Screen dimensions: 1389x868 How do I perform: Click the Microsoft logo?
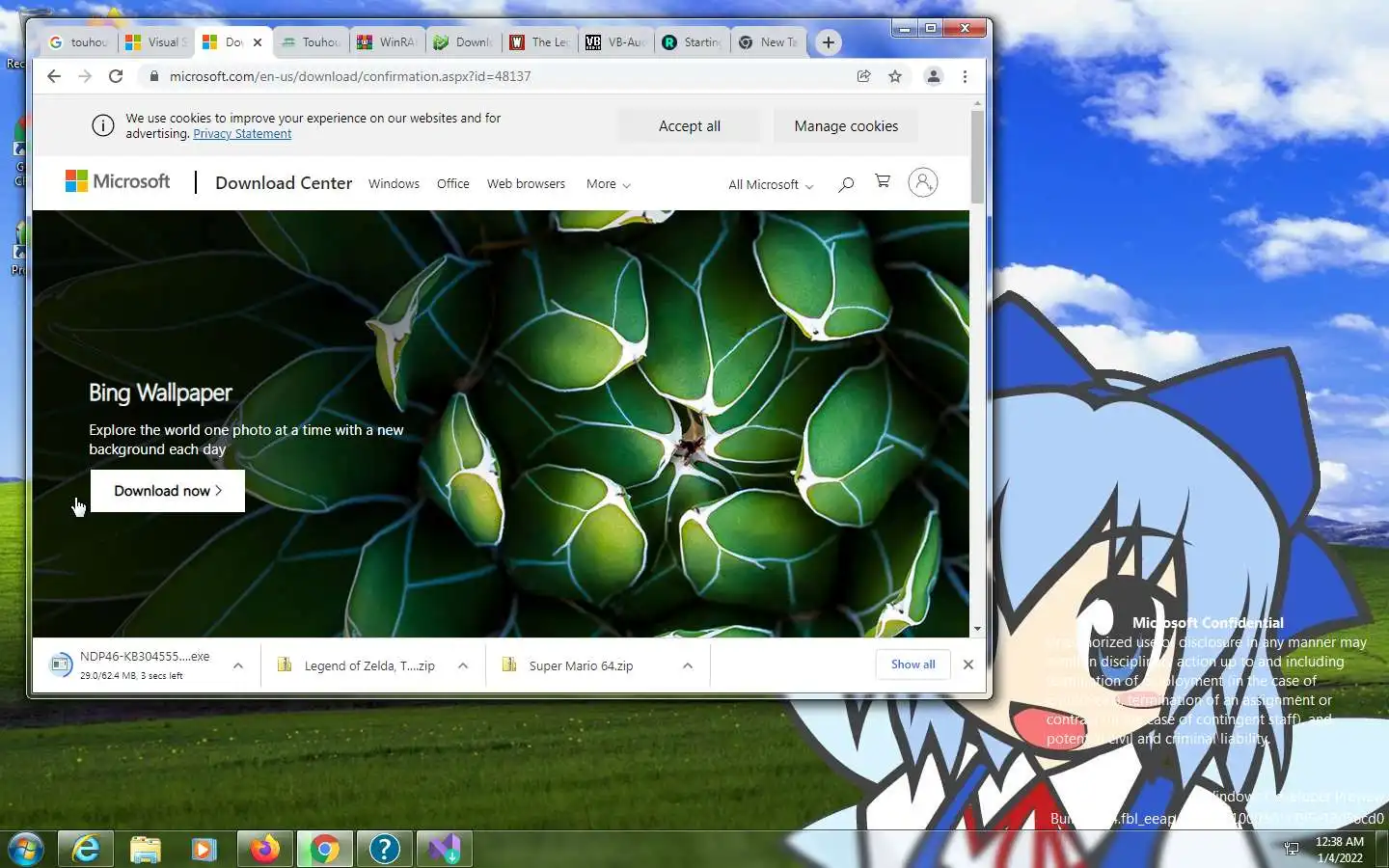pyautogui.click(x=118, y=181)
